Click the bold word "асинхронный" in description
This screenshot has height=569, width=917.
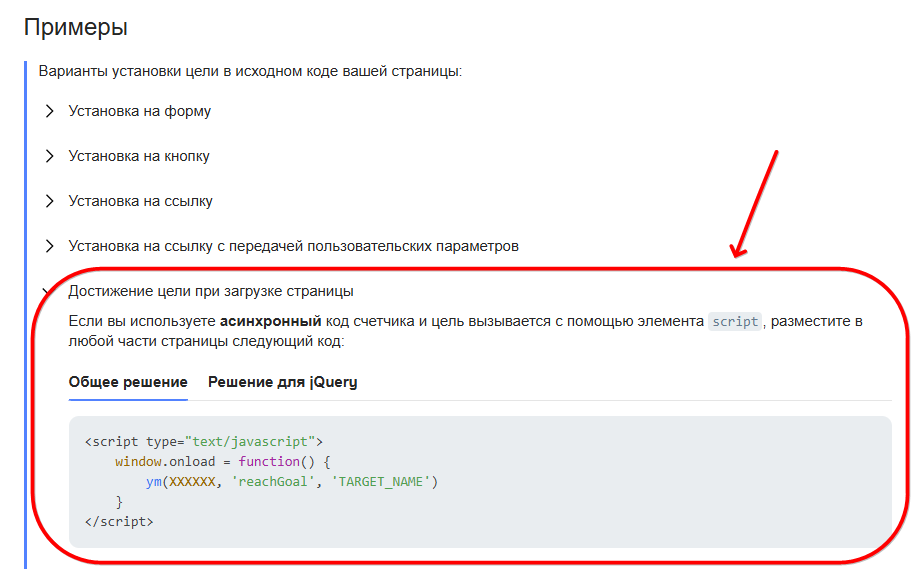tap(270, 322)
